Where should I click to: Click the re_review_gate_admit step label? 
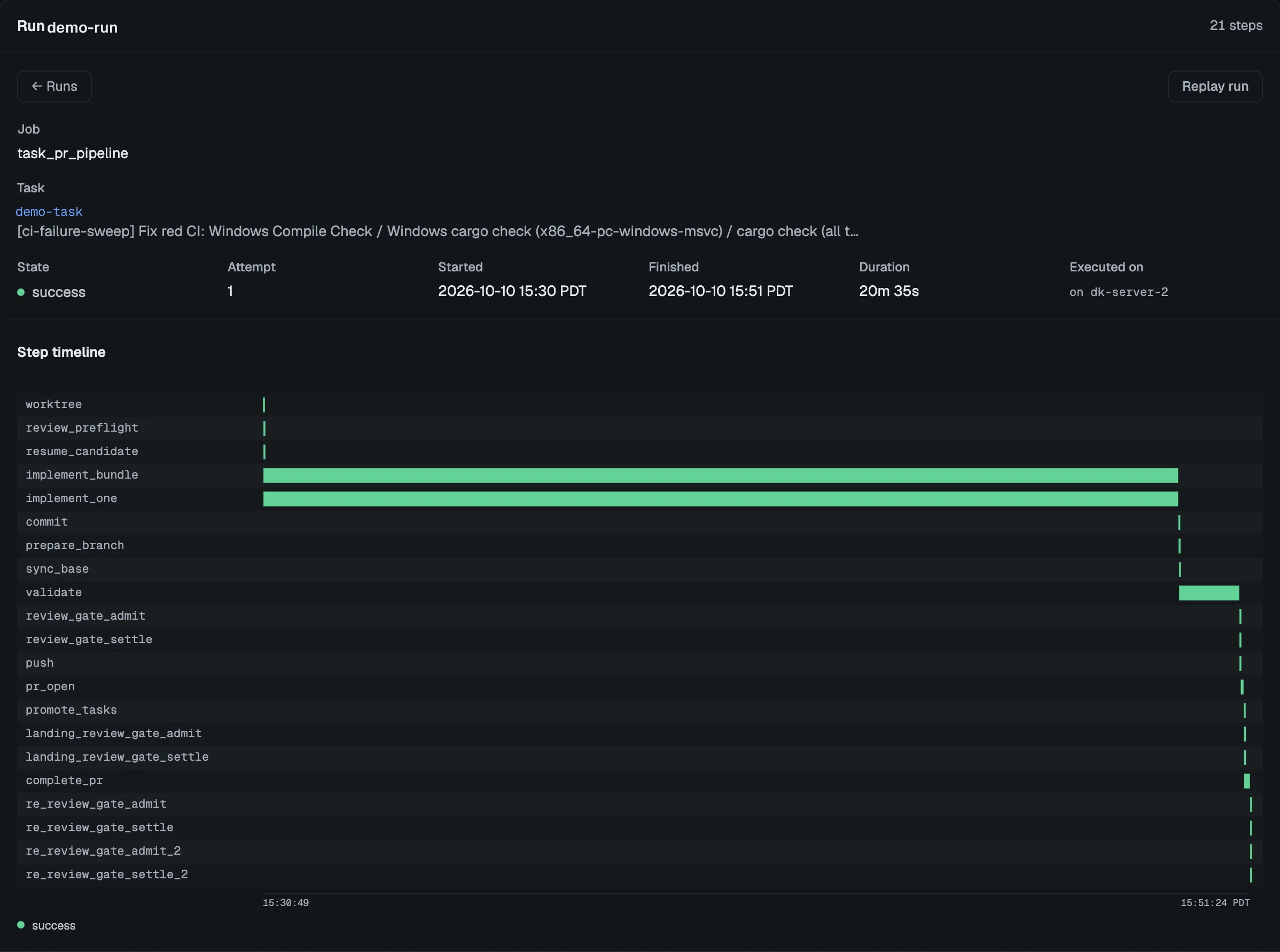96,804
